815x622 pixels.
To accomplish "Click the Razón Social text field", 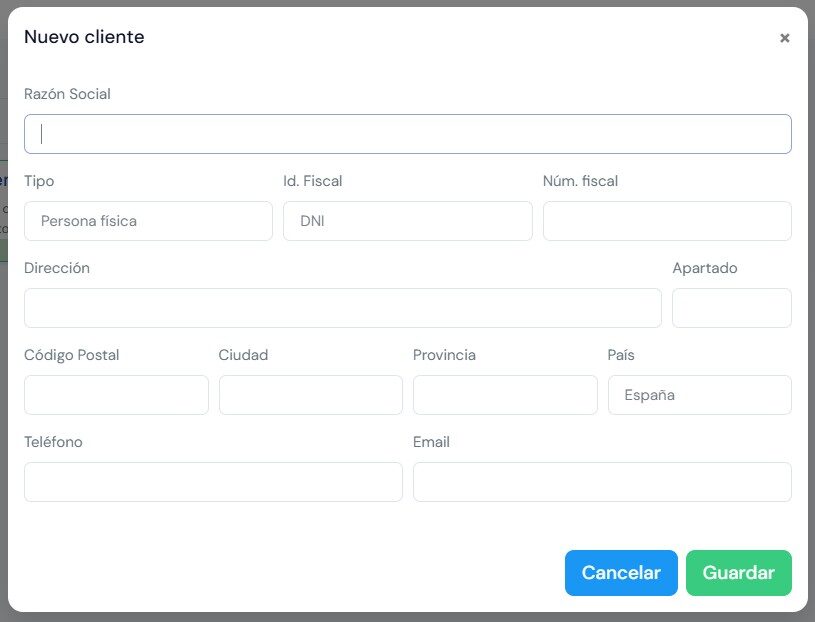I will click(407, 134).
